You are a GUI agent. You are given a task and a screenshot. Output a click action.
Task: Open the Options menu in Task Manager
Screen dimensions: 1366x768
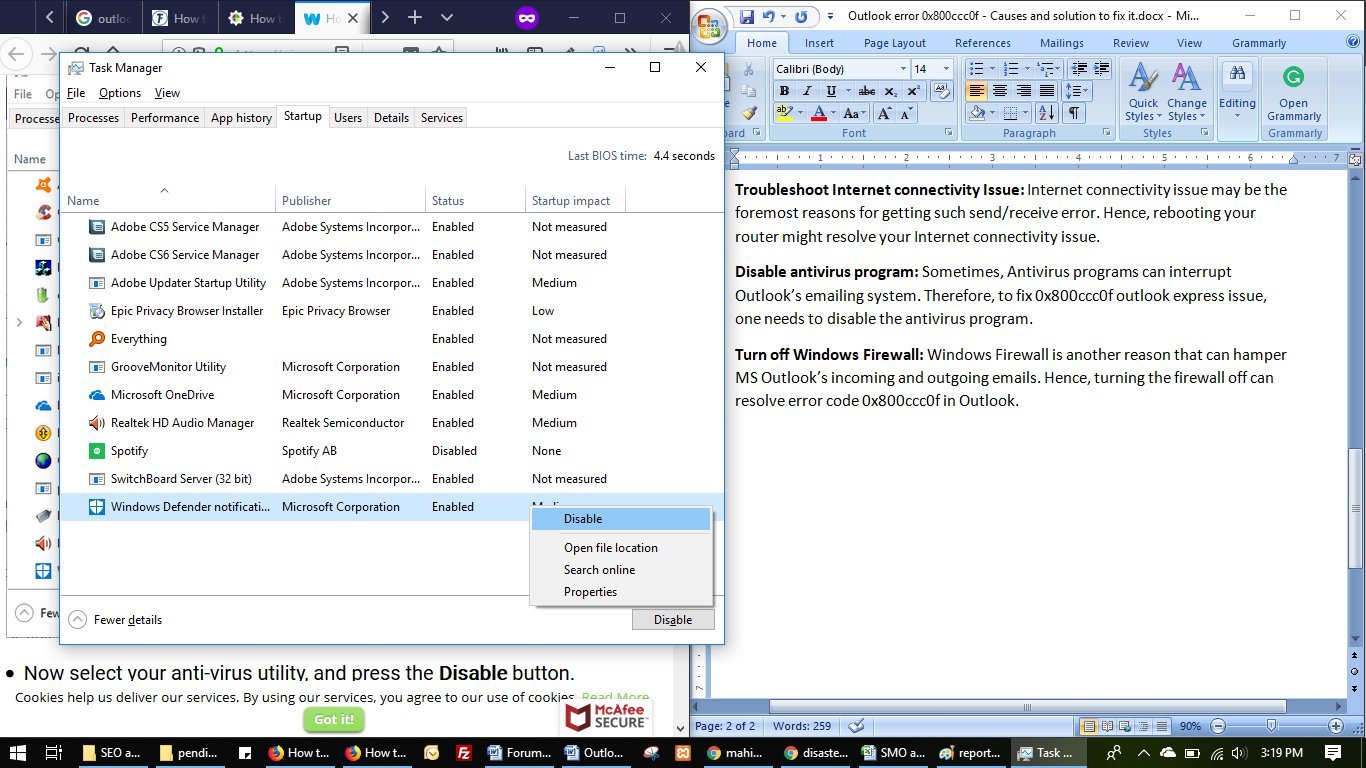point(120,93)
